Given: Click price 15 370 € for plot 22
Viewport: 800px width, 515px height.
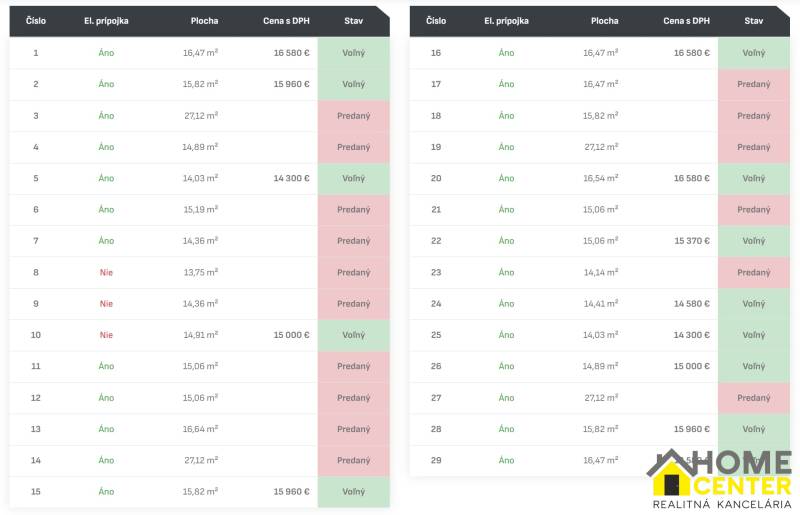Looking at the screenshot, I should click(691, 241).
